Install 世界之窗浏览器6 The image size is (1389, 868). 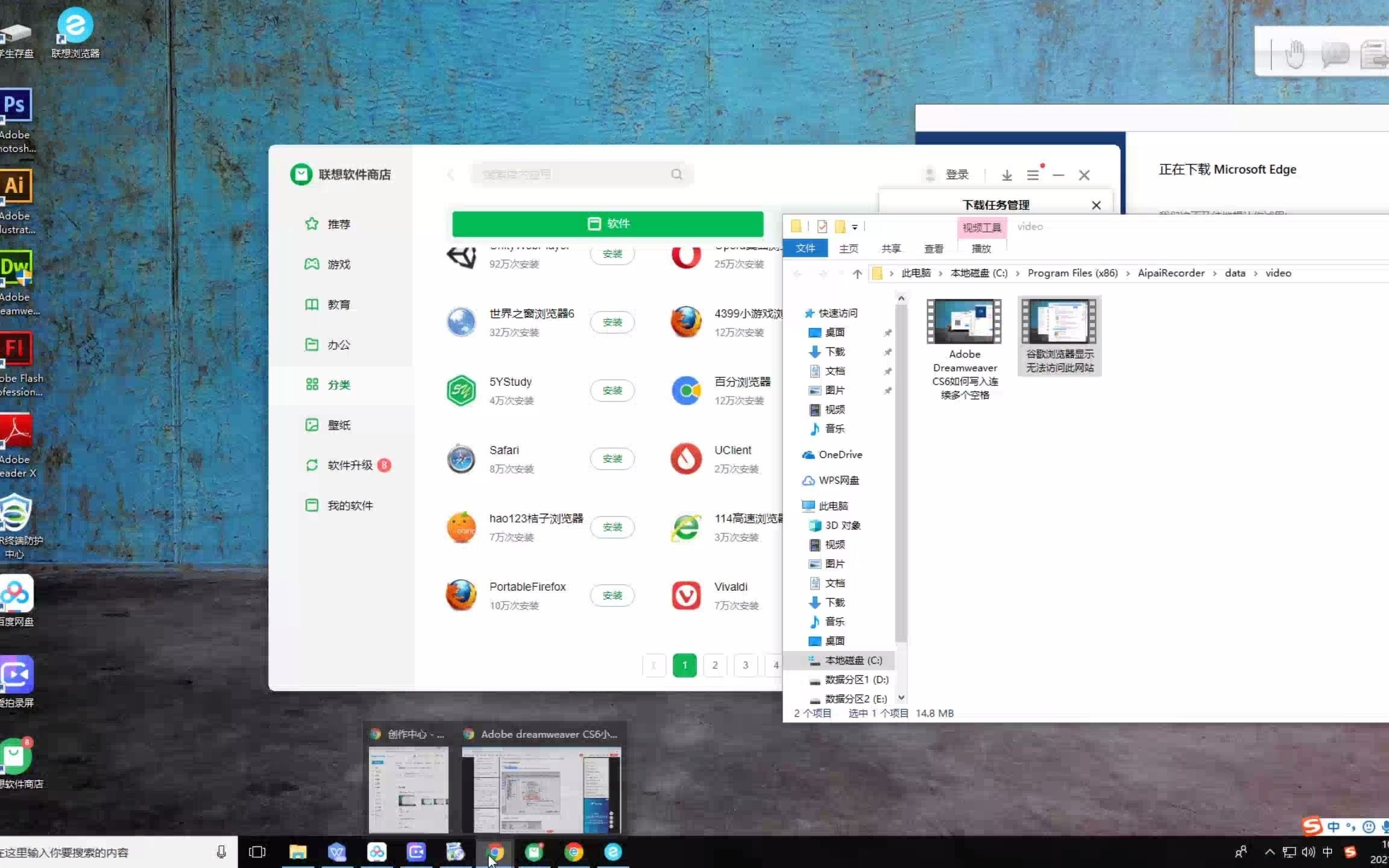click(612, 322)
